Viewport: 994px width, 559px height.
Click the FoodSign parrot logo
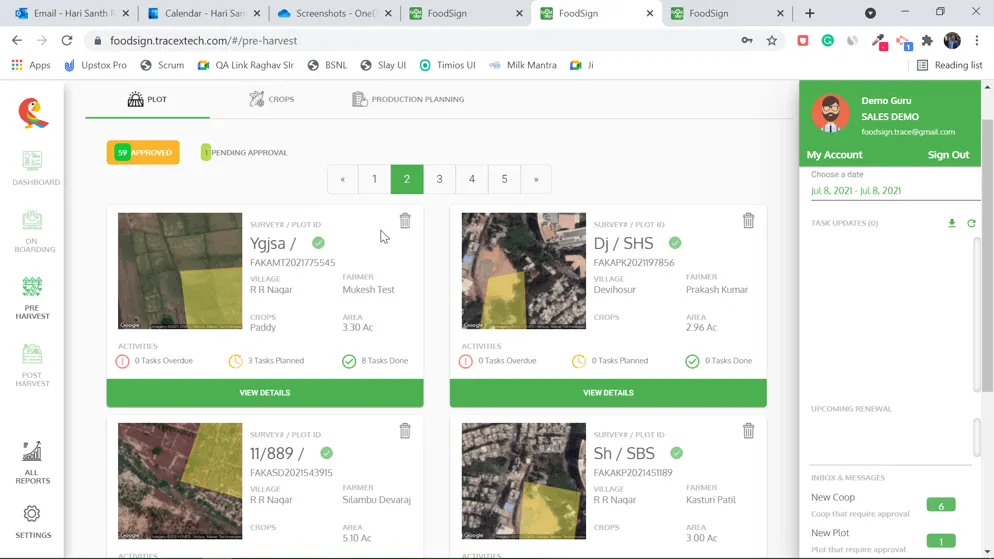point(33,113)
